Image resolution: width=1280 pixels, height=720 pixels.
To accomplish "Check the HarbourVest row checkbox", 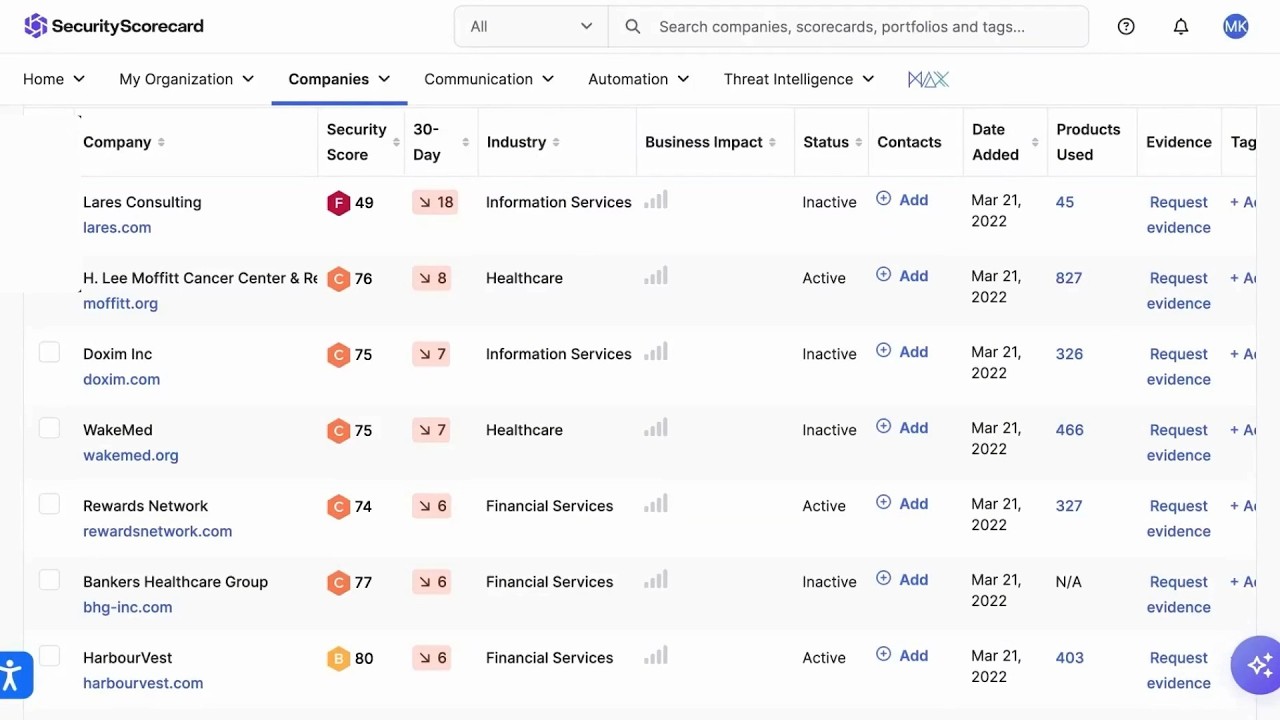I will [x=49, y=656].
